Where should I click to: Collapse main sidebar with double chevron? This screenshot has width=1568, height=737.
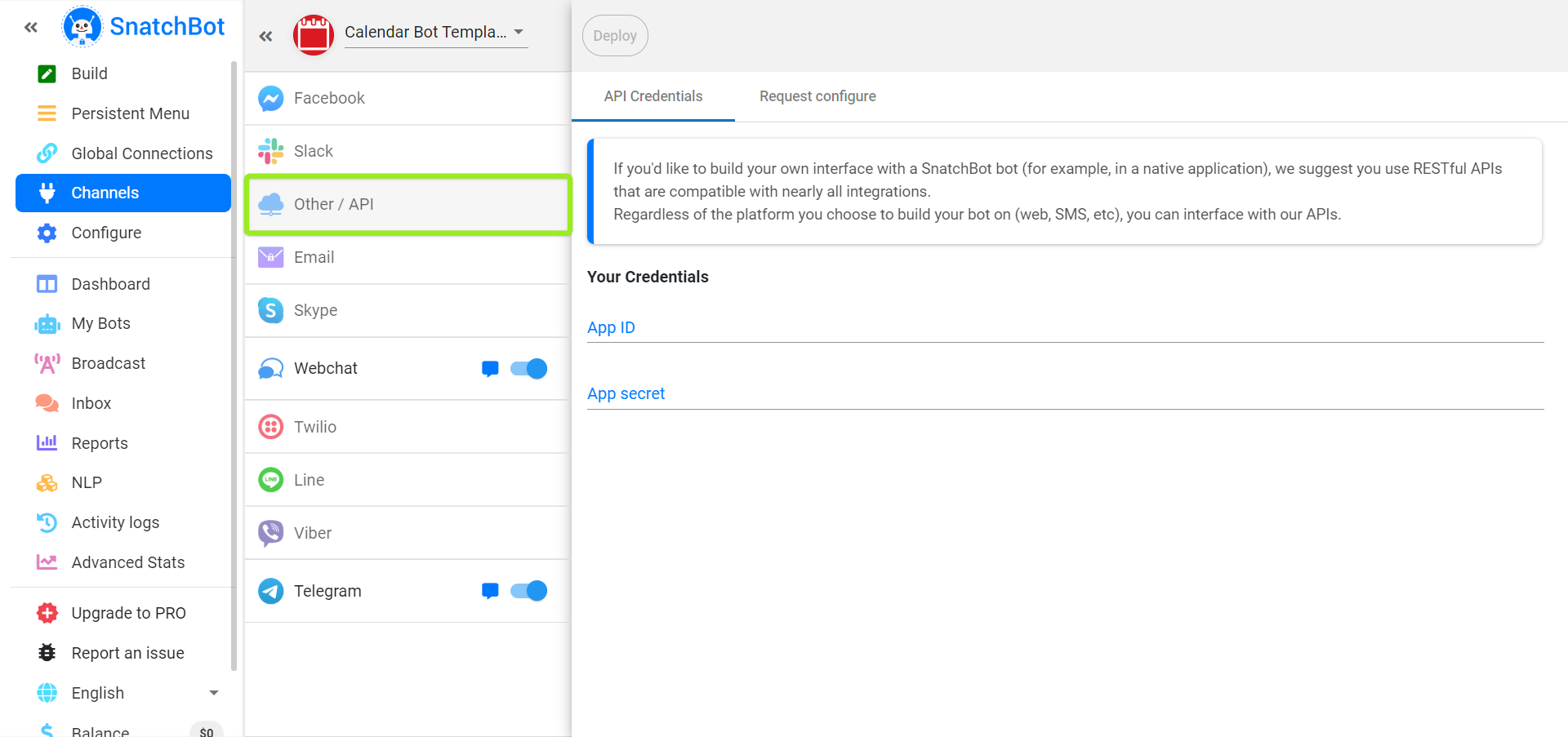pos(31,27)
